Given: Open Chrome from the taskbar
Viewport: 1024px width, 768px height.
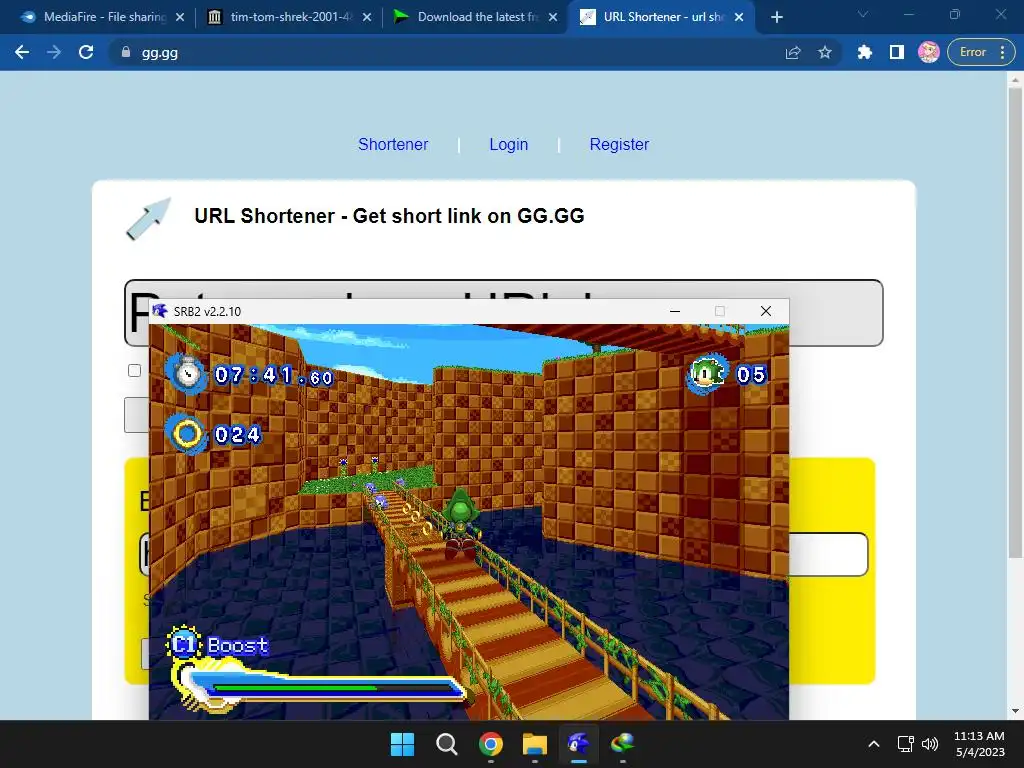Looking at the screenshot, I should 491,744.
